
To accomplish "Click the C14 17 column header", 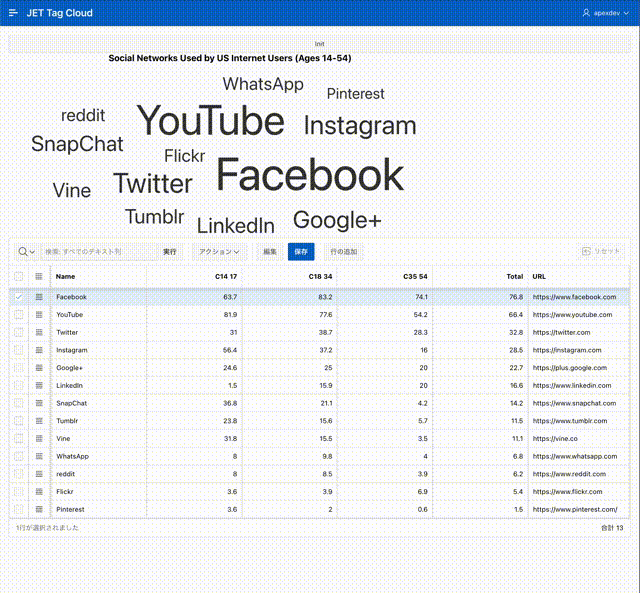I will pyautogui.click(x=194, y=276).
